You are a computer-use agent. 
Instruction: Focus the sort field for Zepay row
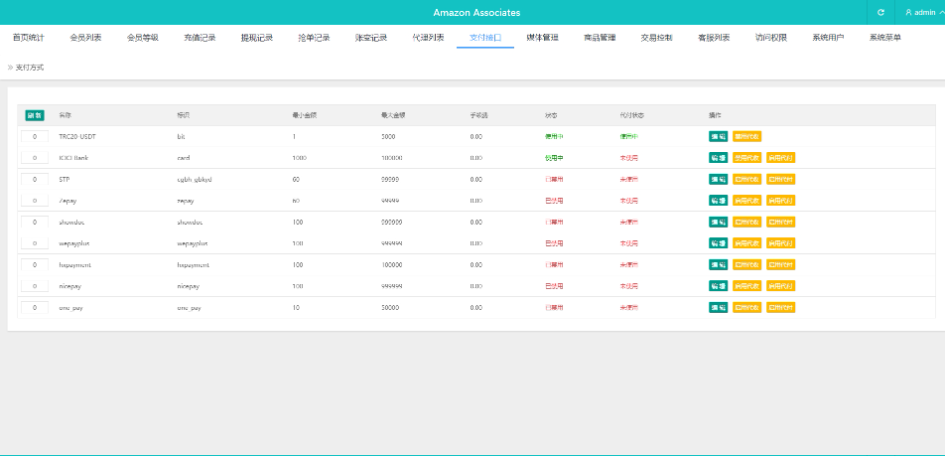pyautogui.click(x=34, y=201)
